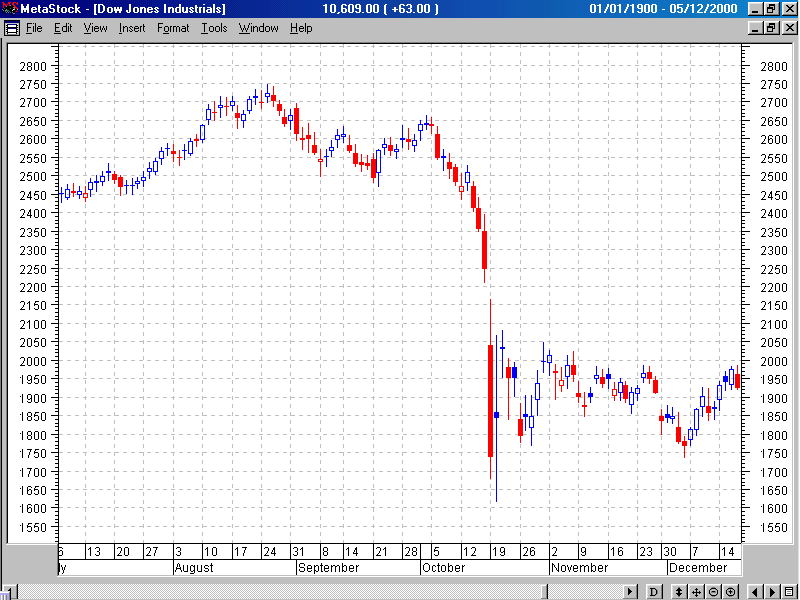Open the document control-menu chart icon

click(10, 27)
